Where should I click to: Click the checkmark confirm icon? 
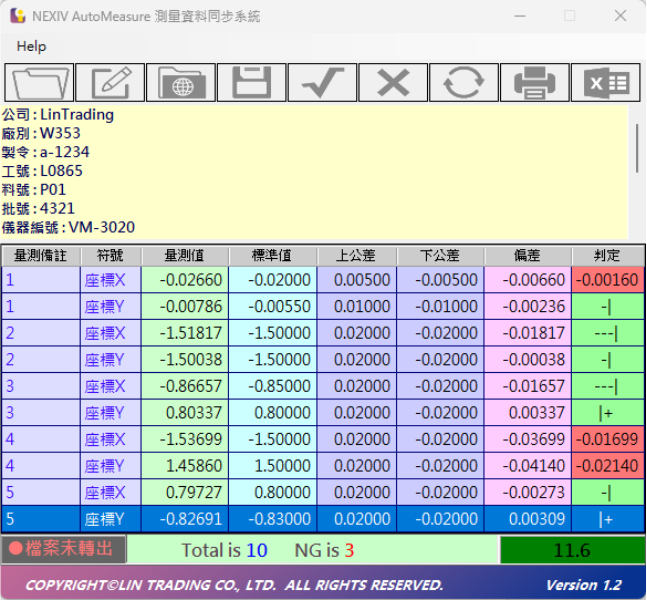click(322, 83)
